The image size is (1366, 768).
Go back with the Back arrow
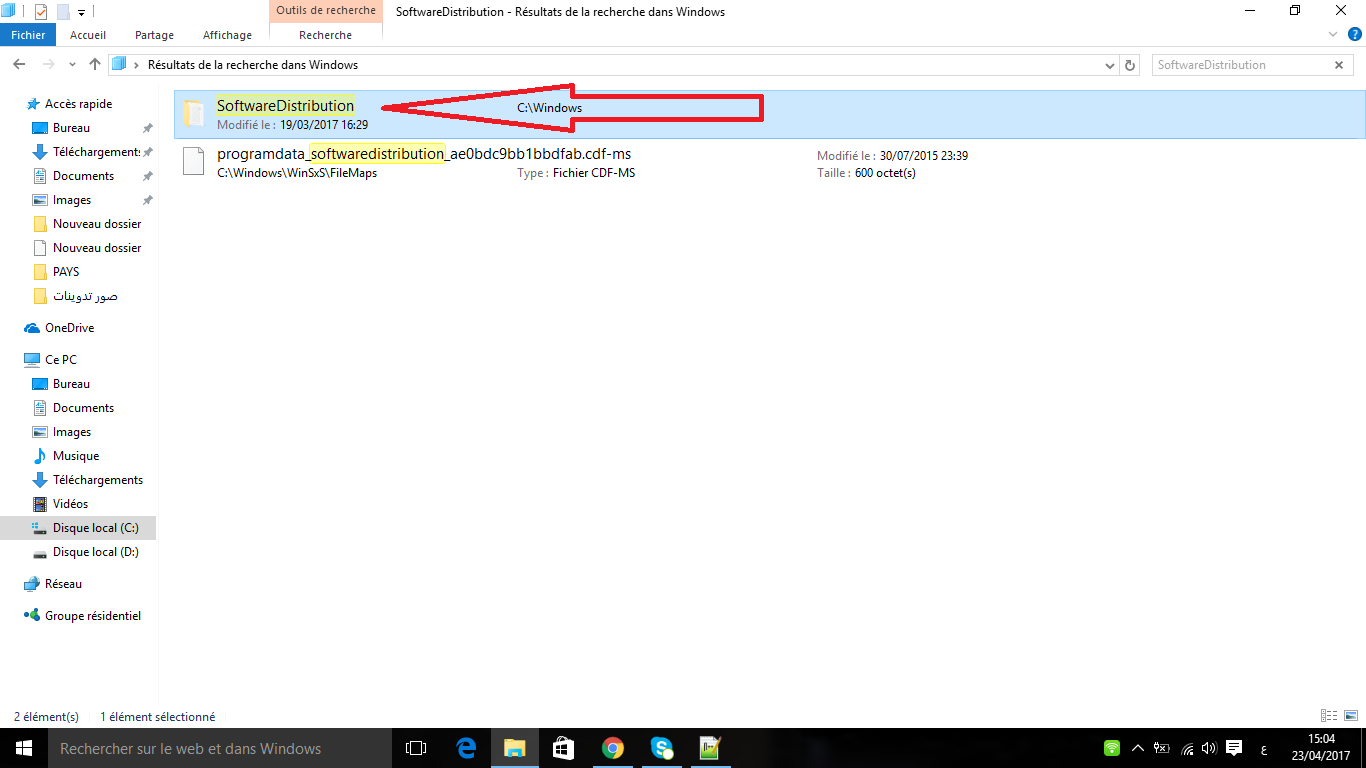[x=19, y=65]
